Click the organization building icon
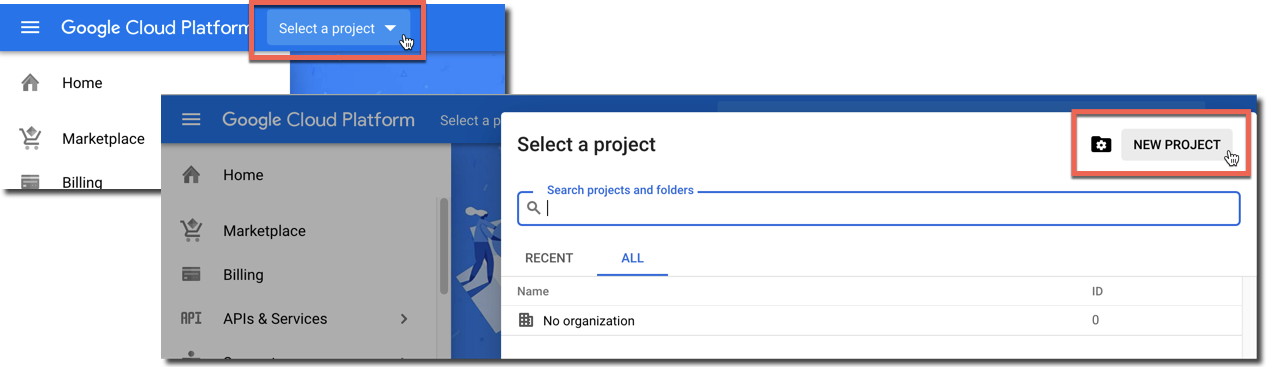1278x367 pixels. pos(527,320)
